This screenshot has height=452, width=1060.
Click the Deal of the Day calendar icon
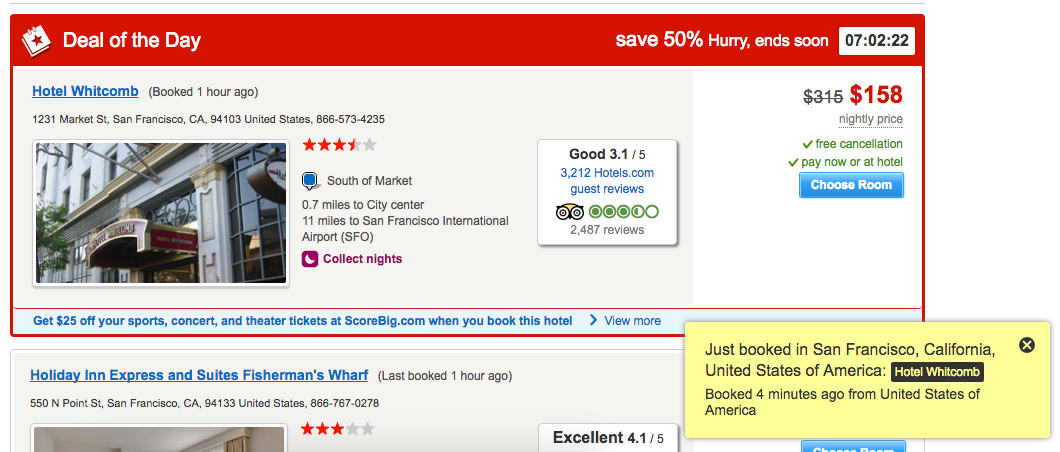(36, 41)
